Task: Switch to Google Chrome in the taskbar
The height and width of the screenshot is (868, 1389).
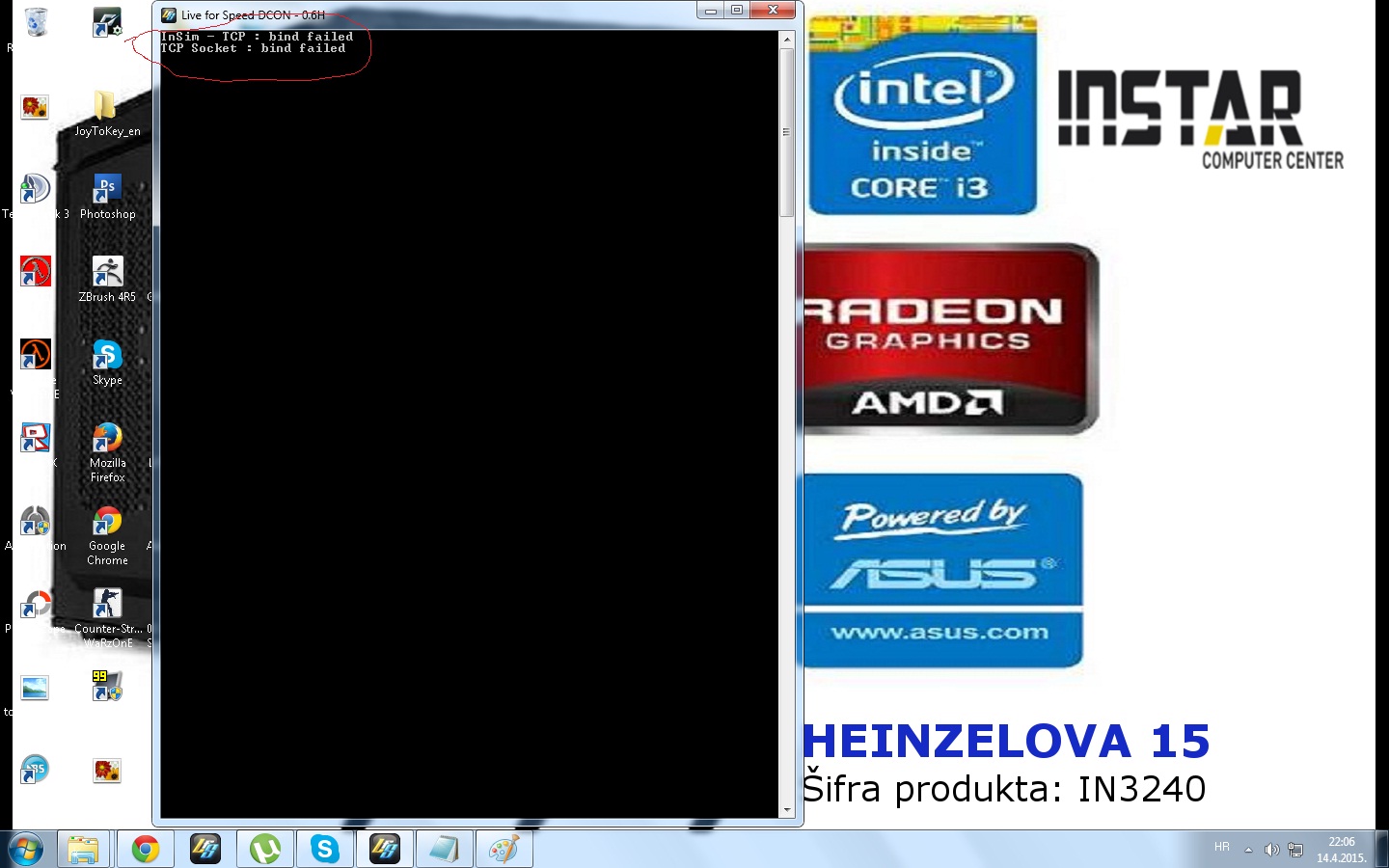Action: tap(146, 849)
